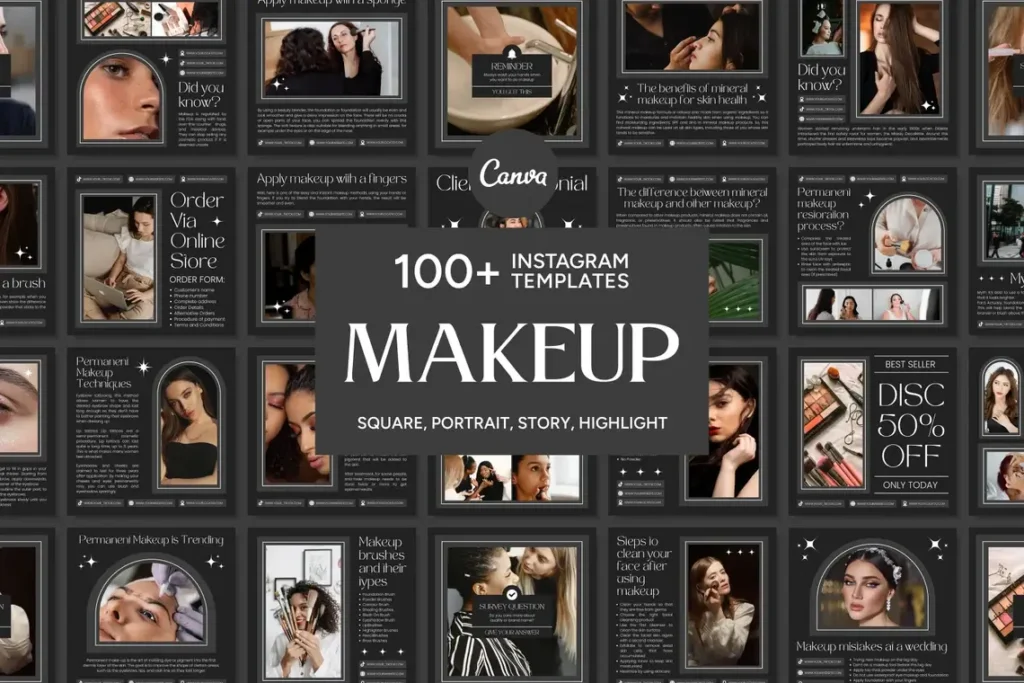Click the bell icon above REMINDER
This screenshot has height=683, width=1024.
tap(512, 53)
